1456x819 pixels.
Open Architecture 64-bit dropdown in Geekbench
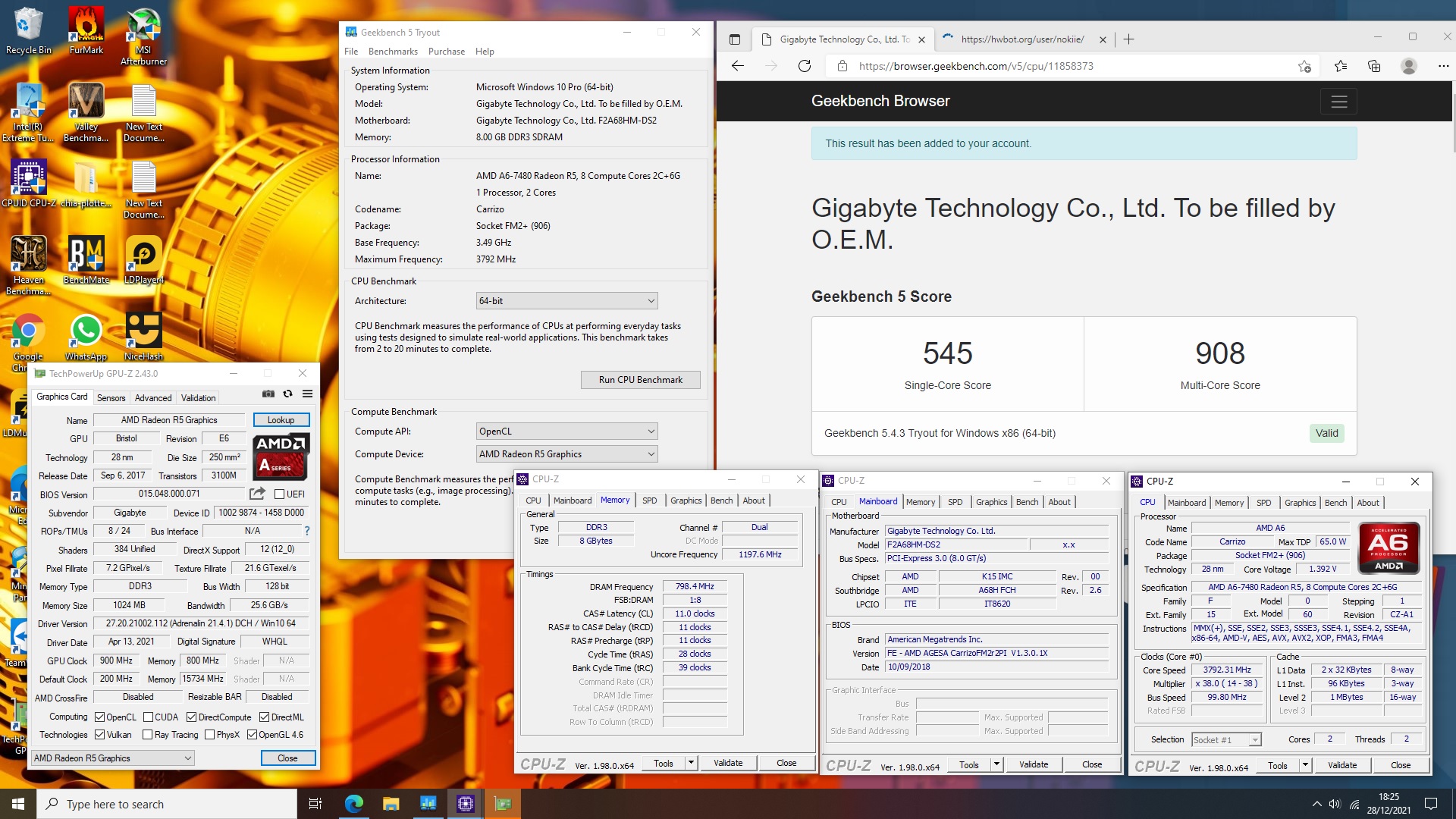tap(566, 301)
